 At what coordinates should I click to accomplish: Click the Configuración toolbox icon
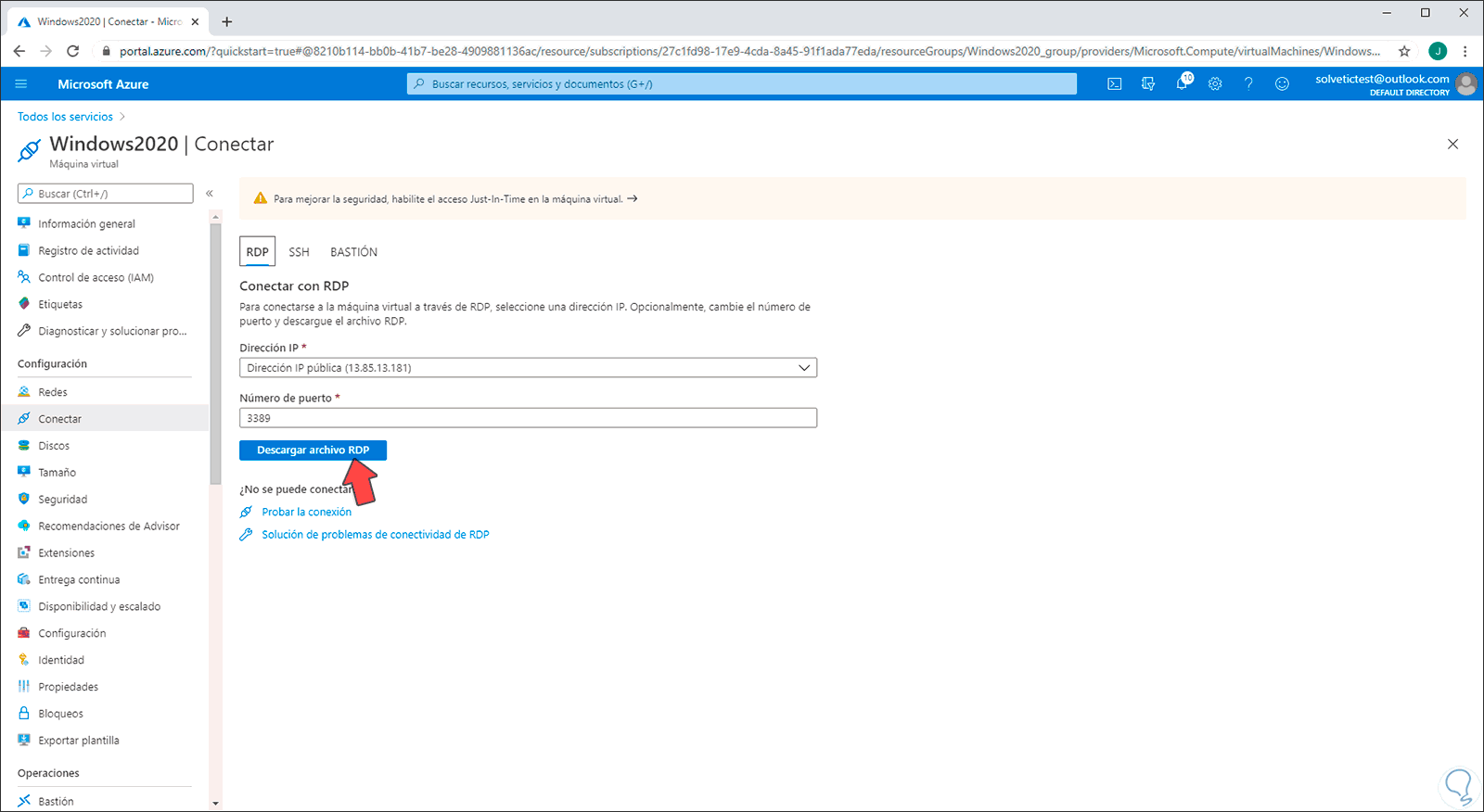(24, 634)
